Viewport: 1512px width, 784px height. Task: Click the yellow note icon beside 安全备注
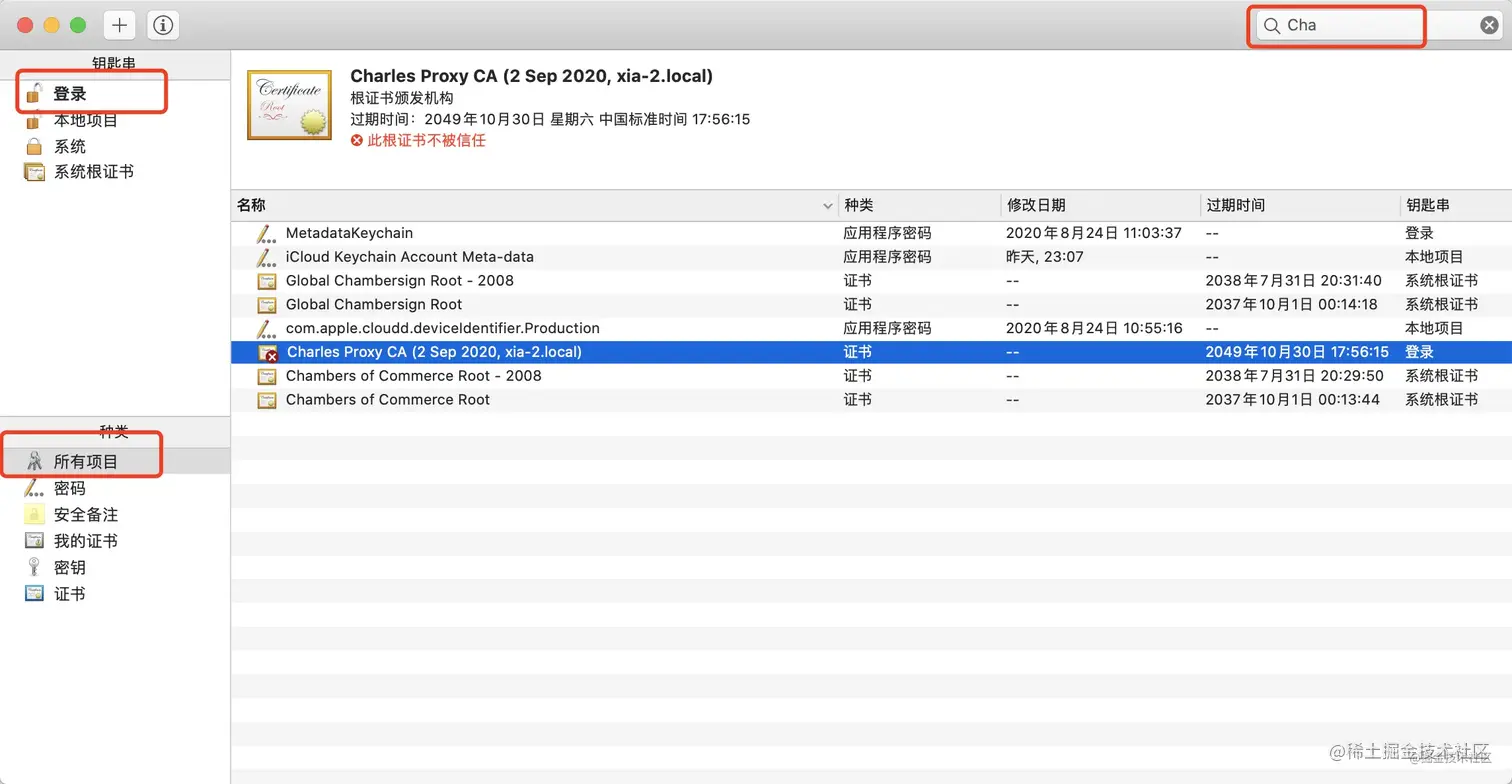pyautogui.click(x=35, y=515)
